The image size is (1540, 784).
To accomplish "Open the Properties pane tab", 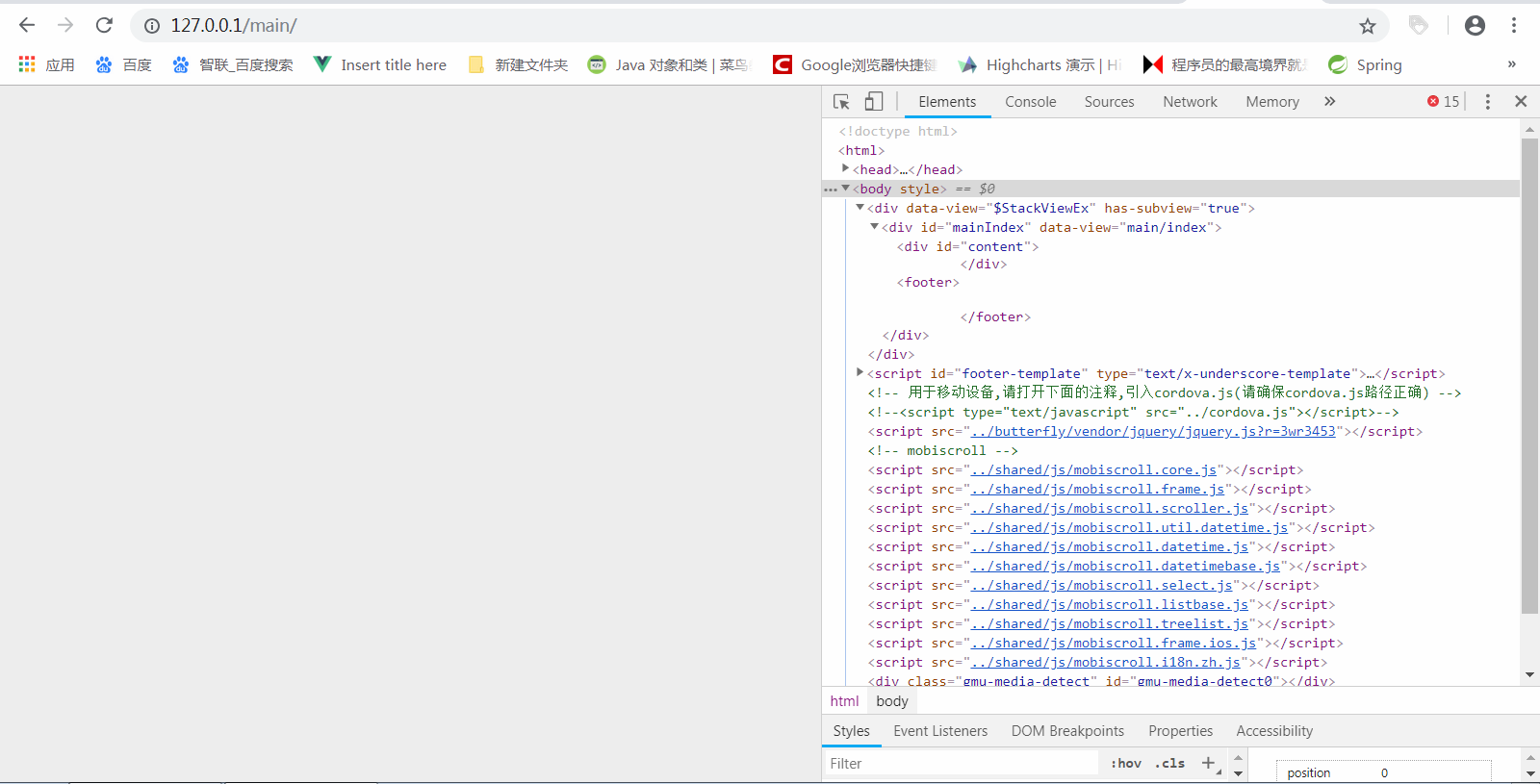I will tap(1180, 731).
